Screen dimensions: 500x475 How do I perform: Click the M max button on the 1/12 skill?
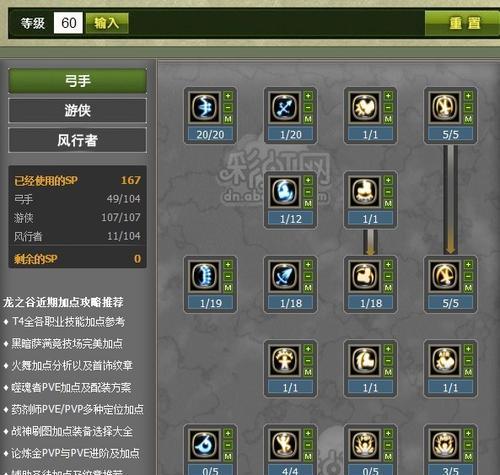(x=308, y=203)
